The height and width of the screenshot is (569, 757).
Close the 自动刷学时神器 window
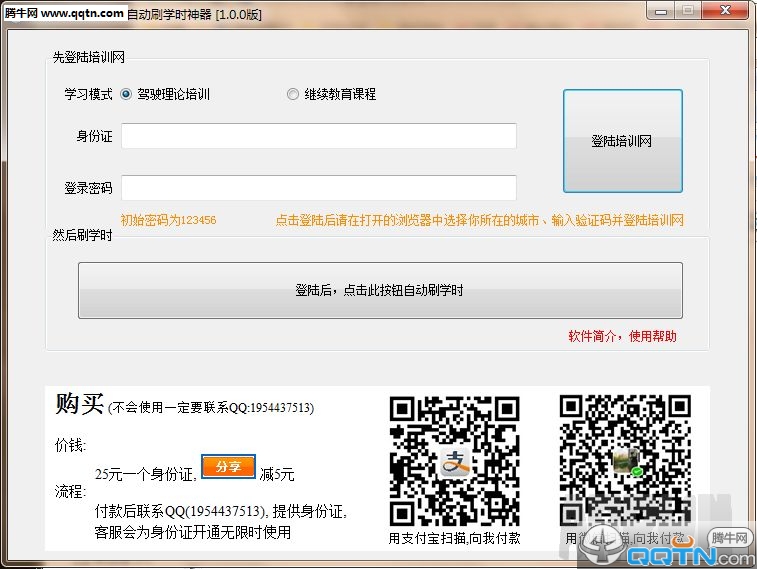pyautogui.click(x=725, y=11)
